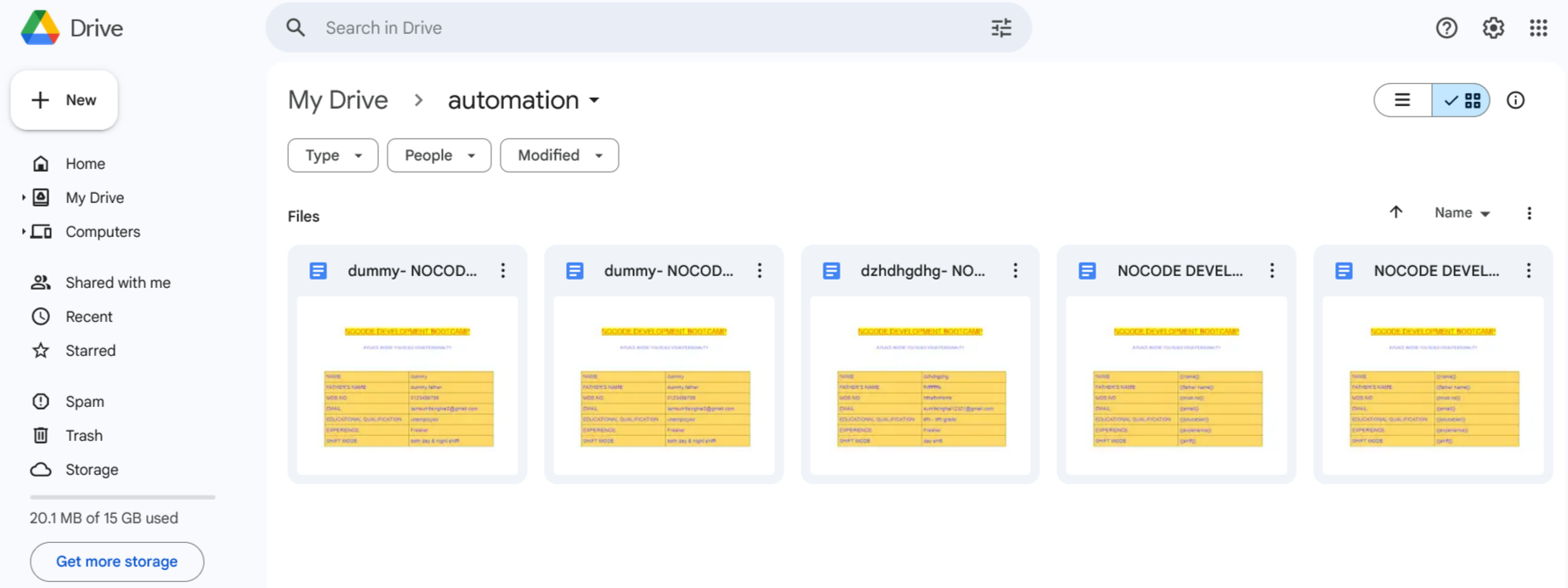This screenshot has width=1568, height=588.
Task: Click the Google Drive logo
Action: tap(41, 28)
